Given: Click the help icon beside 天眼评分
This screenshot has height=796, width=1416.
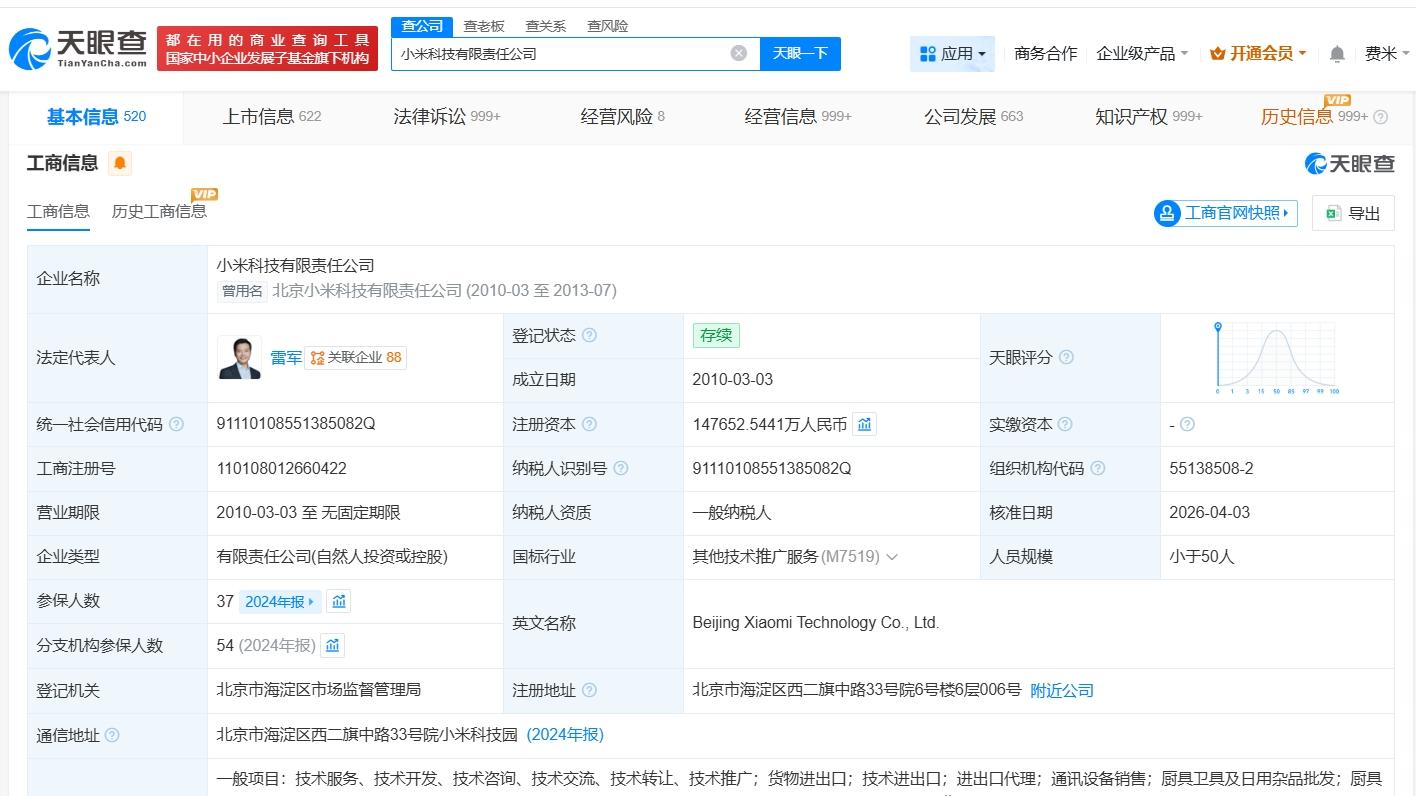Looking at the screenshot, I should tap(1067, 357).
